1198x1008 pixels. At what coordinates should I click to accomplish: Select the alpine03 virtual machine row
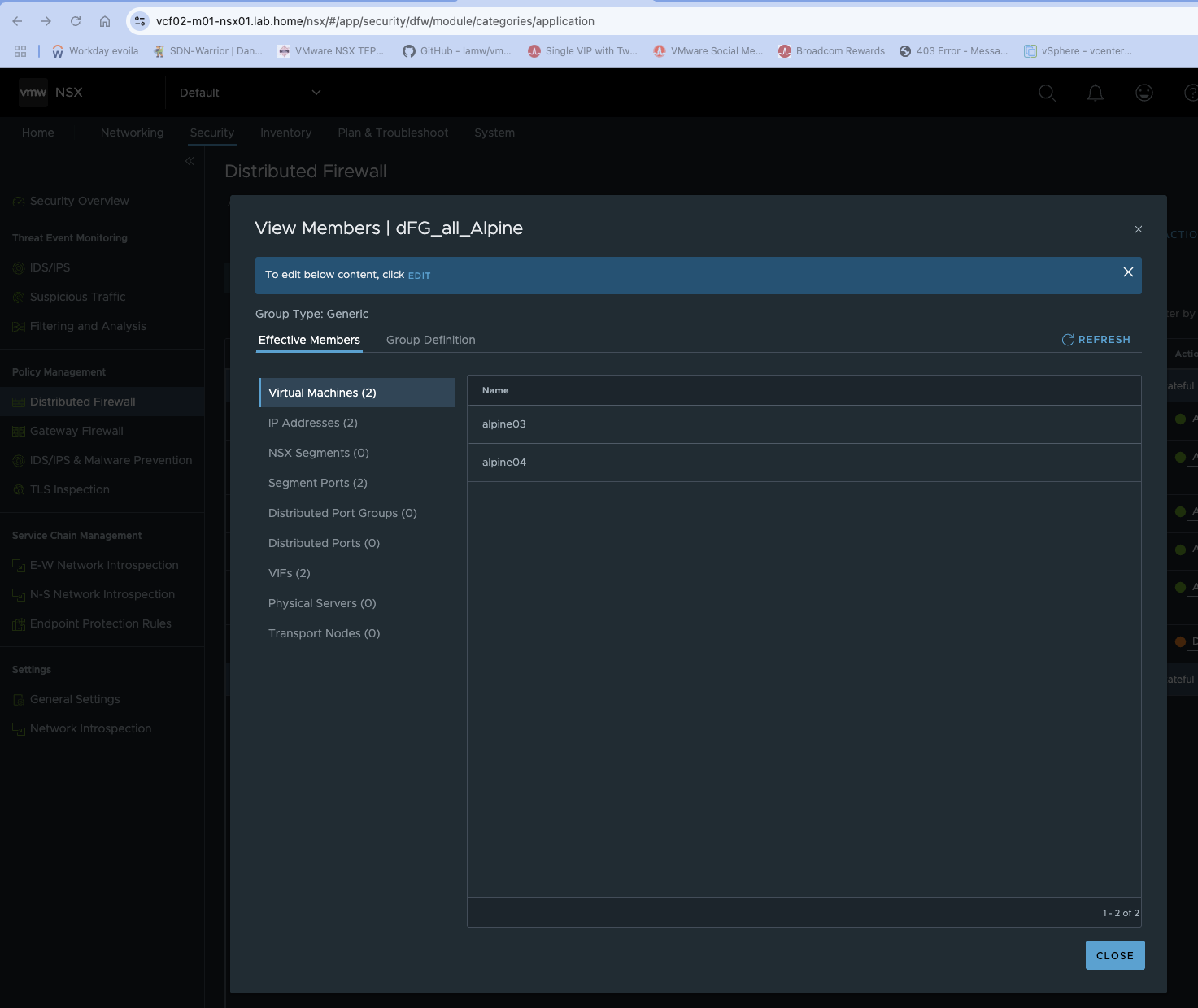pyautogui.click(x=504, y=424)
